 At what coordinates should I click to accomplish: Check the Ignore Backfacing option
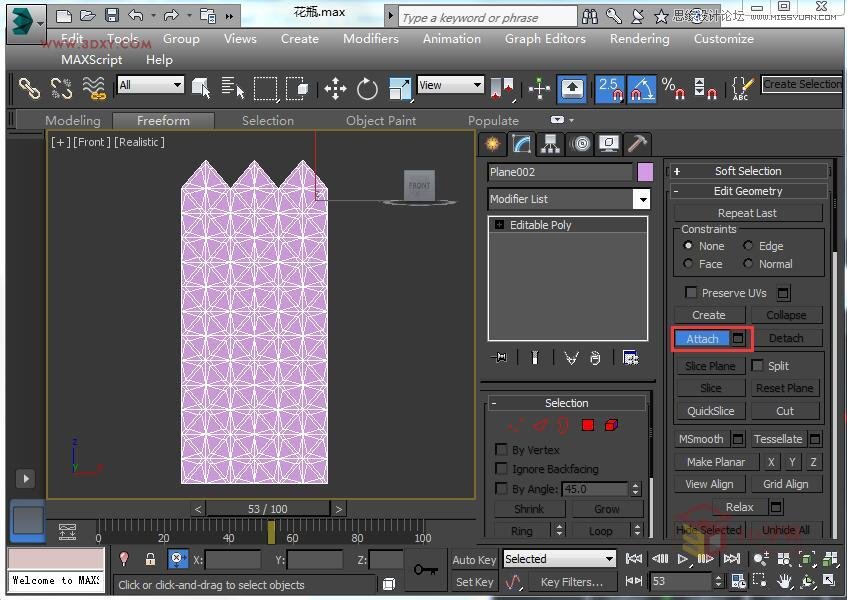pyautogui.click(x=502, y=469)
